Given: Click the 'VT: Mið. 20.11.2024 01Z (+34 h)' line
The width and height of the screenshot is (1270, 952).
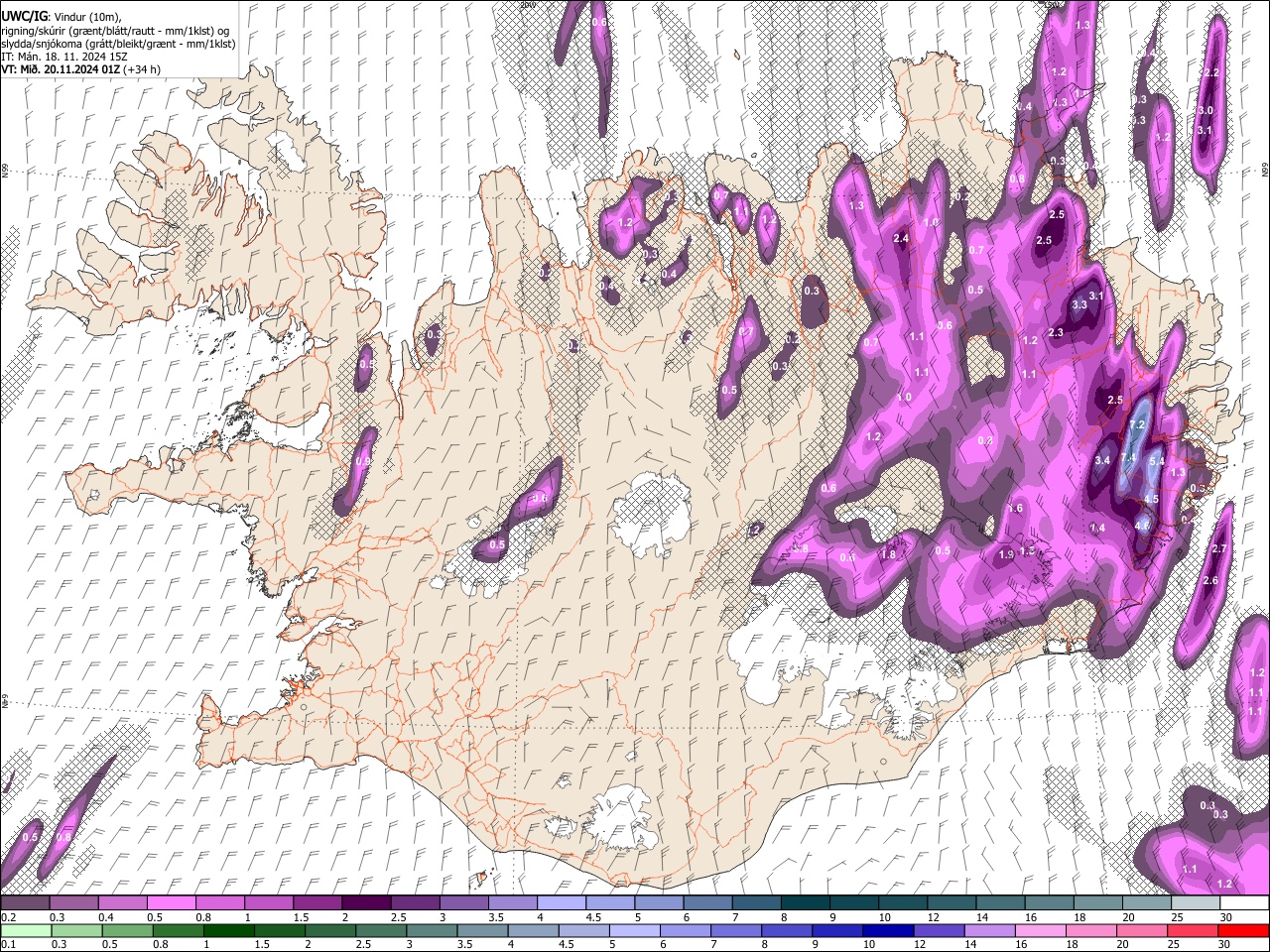Looking at the screenshot, I should (80, 69).
